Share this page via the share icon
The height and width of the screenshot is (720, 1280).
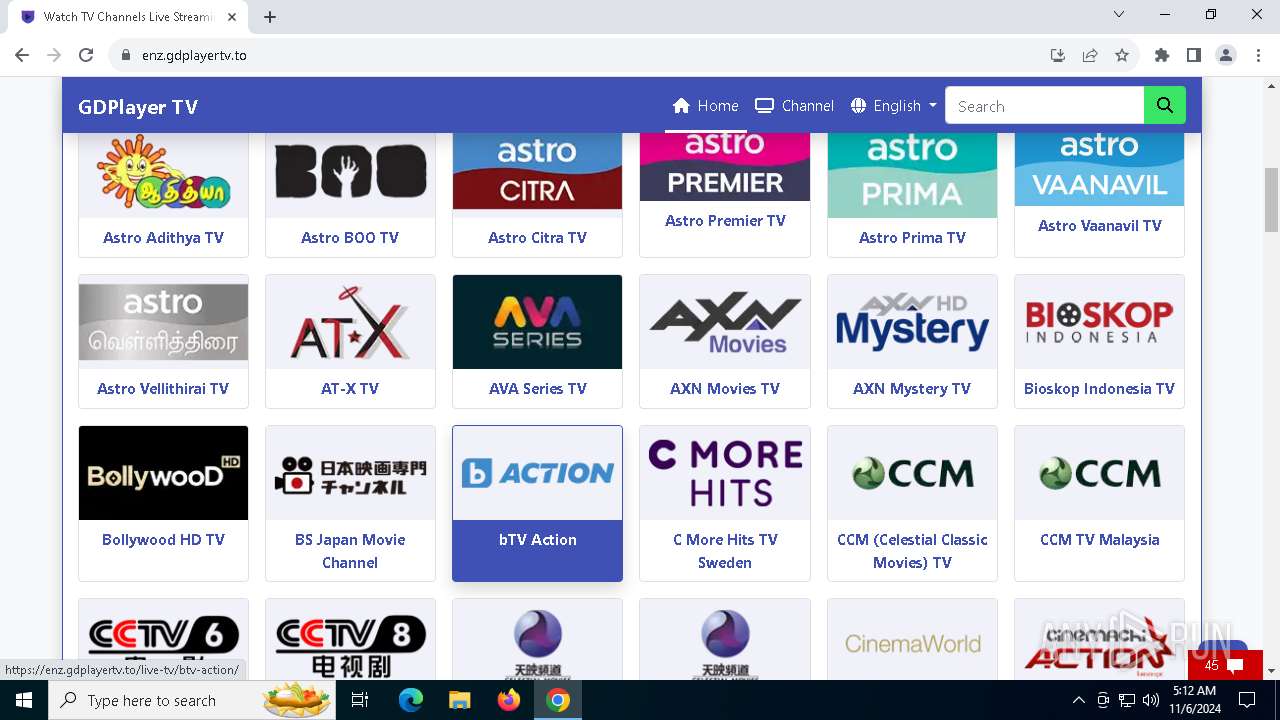pyautogui.click(x=1090, y=55)
